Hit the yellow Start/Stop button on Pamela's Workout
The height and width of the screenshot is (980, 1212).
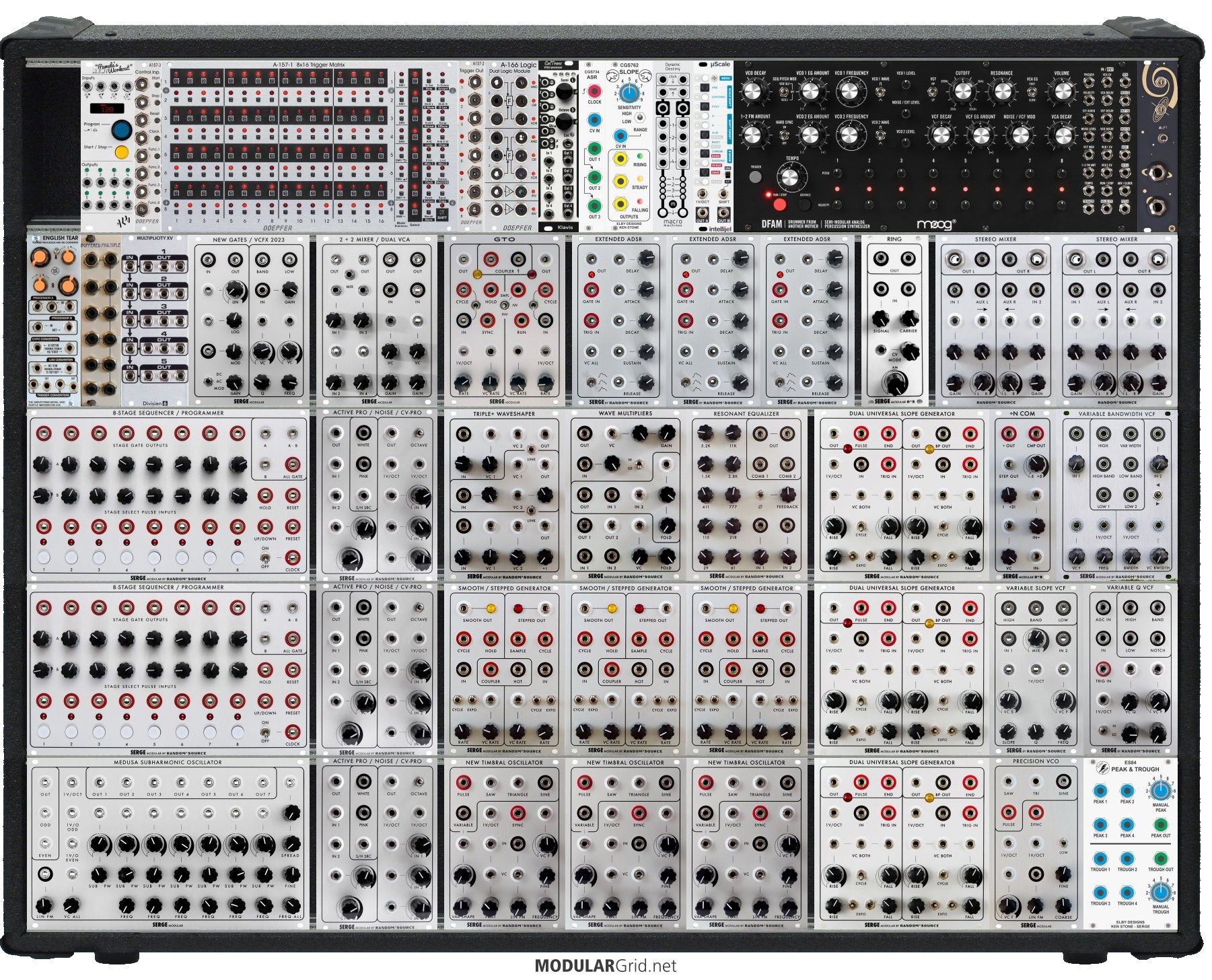coord(122,152)
